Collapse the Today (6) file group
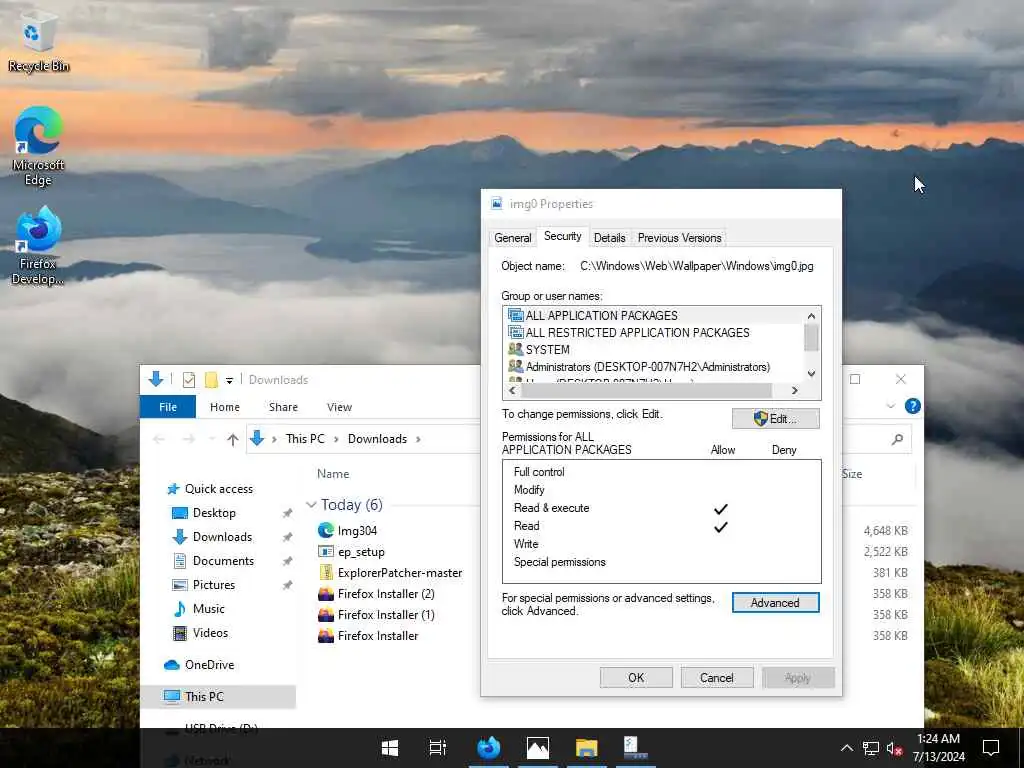1024x768 pixels. (311, 505)
